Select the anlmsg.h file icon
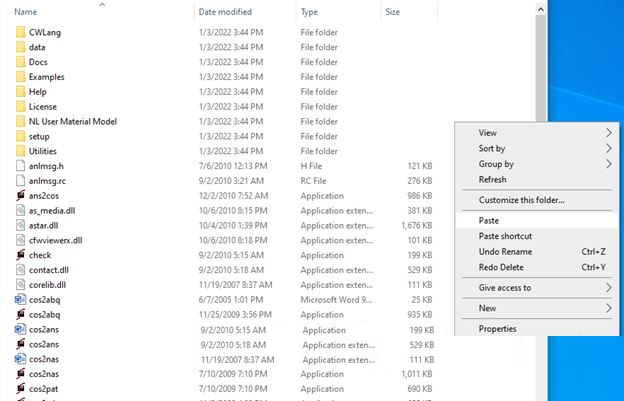The width and height of the screenshot is (624, 401). [x=20, y=166]
